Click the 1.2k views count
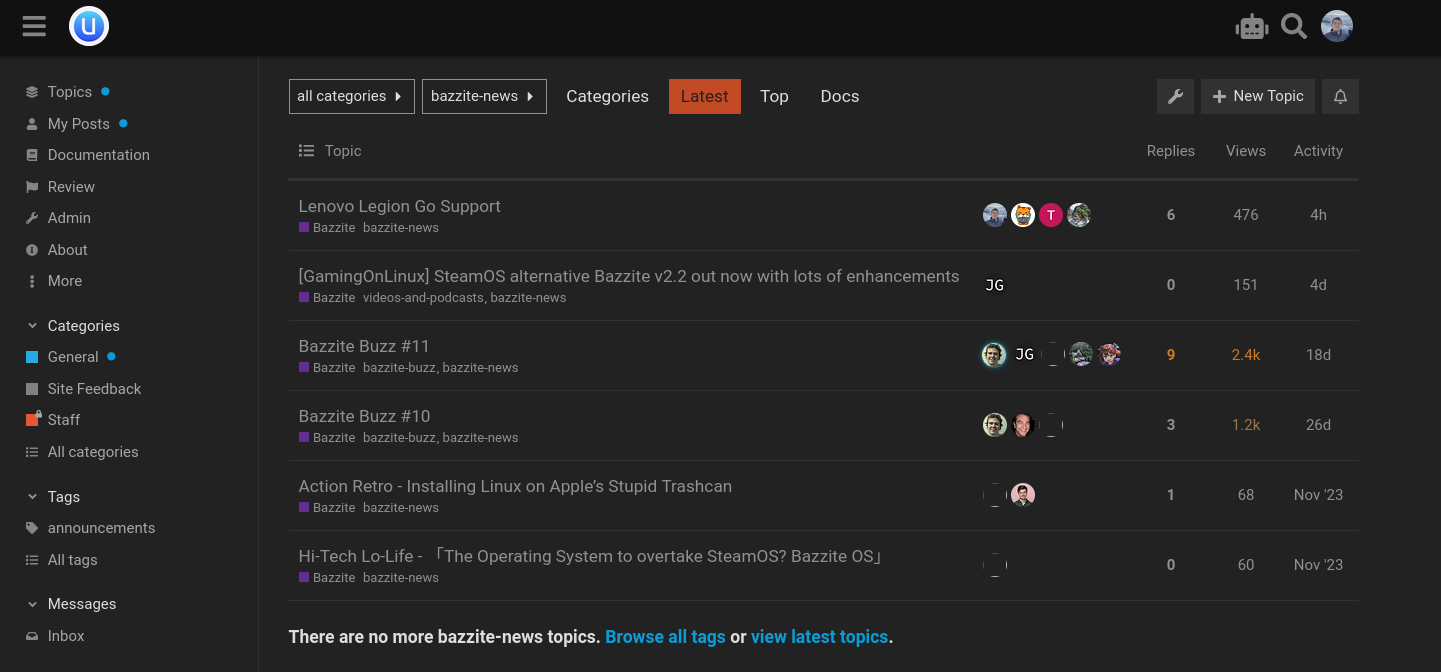This screenshot has width=1441, height=672. click(1246, 425)
